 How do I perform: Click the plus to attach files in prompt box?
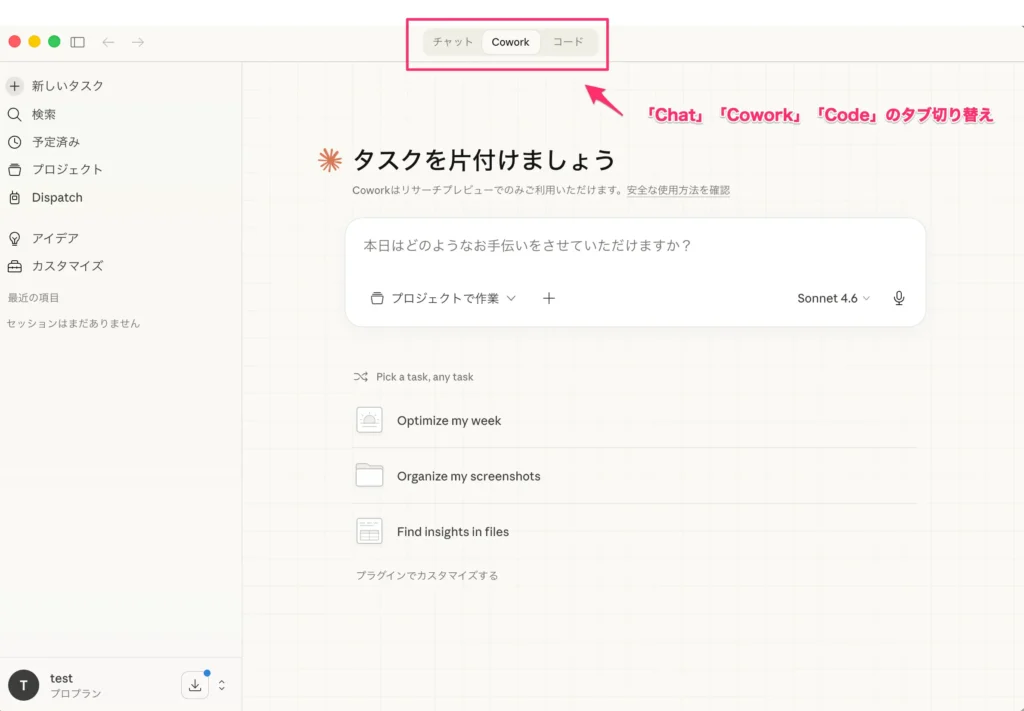click(x=548, y=297)
